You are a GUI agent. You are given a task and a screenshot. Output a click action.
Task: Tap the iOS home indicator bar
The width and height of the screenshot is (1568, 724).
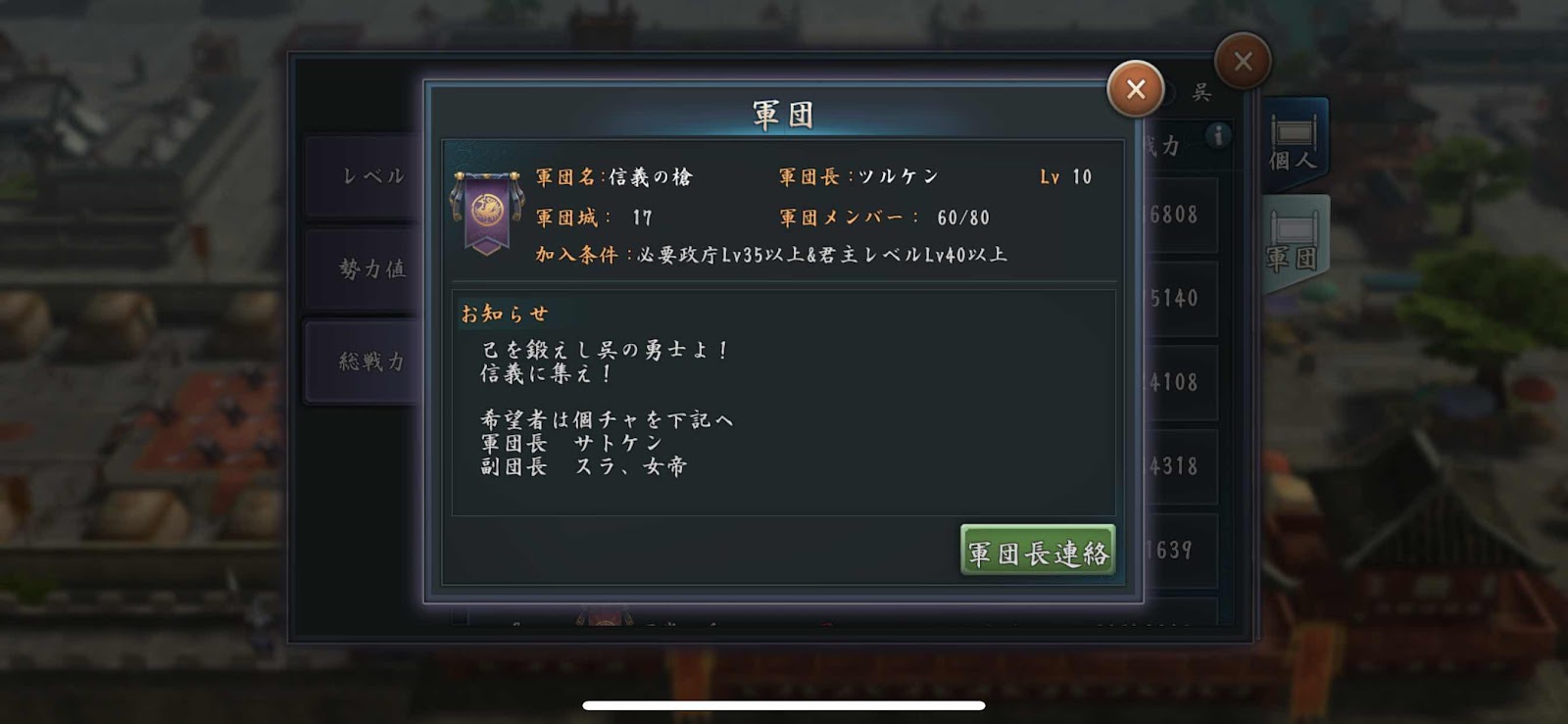[784, 705]
